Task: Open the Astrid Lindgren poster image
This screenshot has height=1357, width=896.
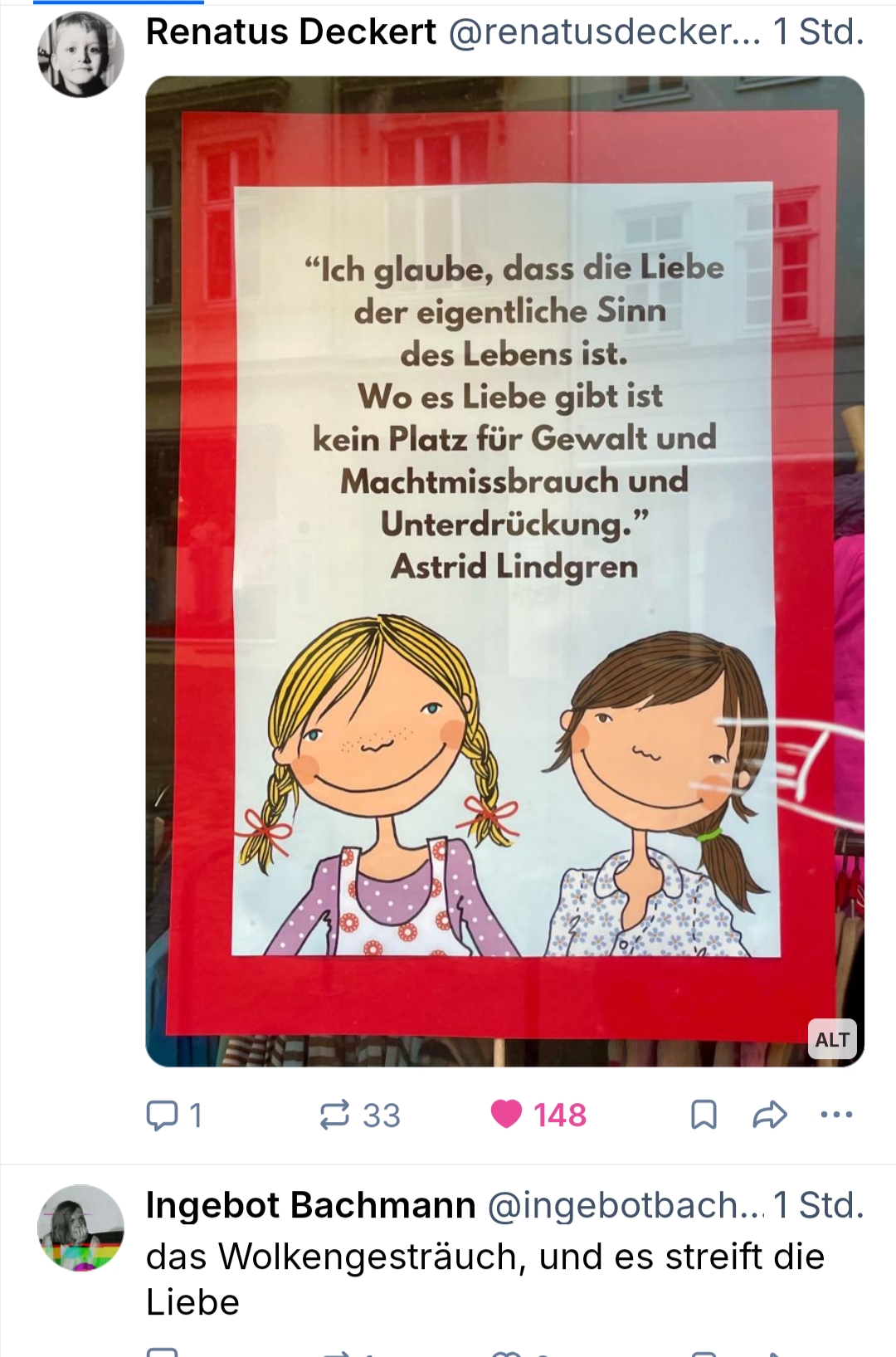Action: coord(504,571)
